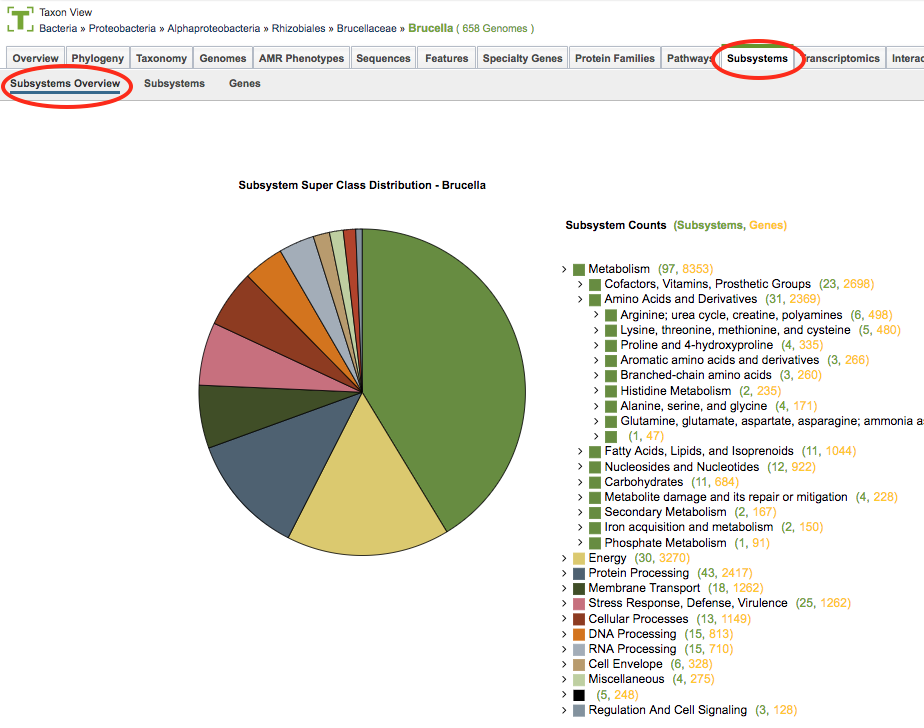Click the unlabeled black legend swatch

tap(579, 695)
